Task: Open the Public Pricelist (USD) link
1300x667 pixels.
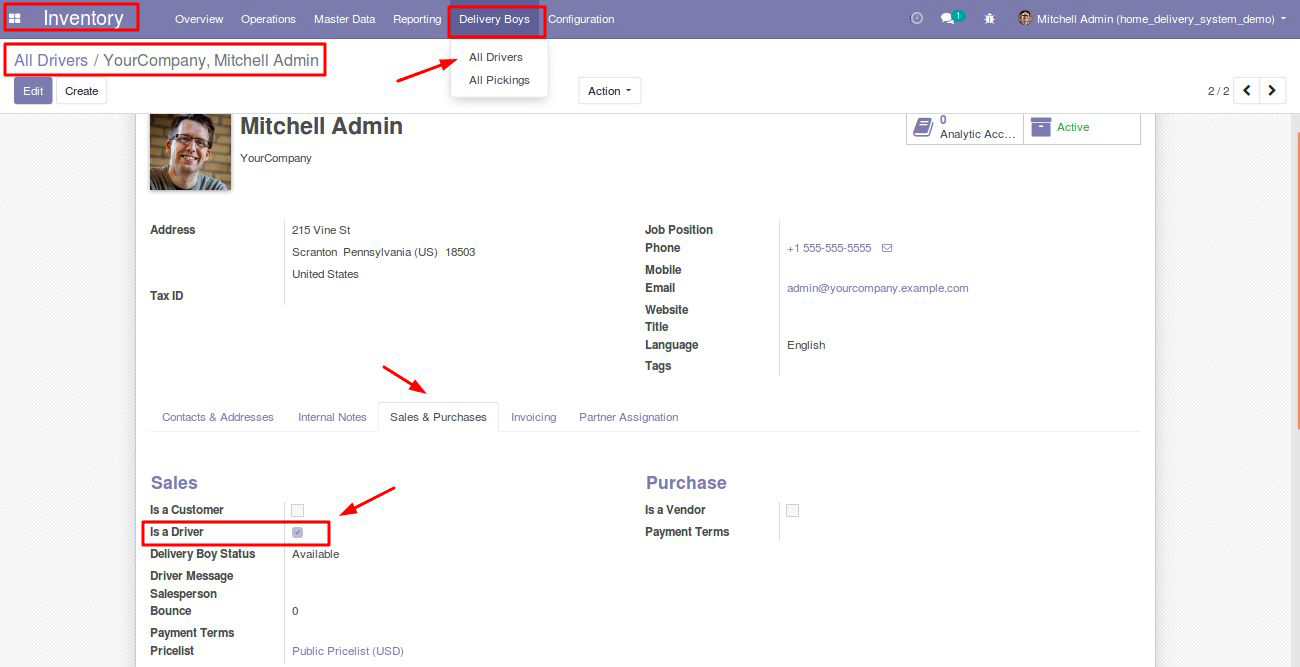Action: pos(348,651)
